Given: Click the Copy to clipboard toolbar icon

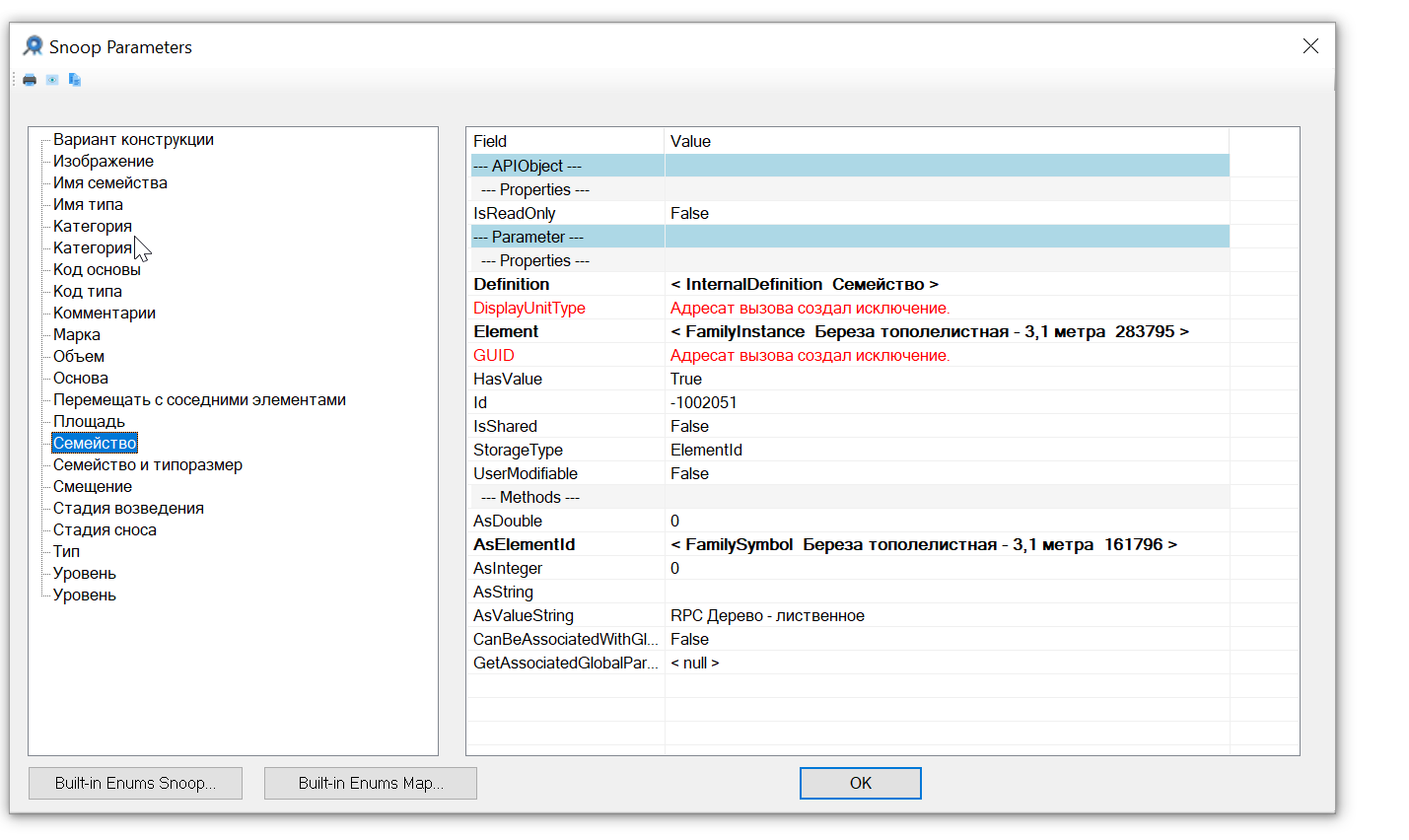Looking at the screenshot, I should [x=75, y=80].
